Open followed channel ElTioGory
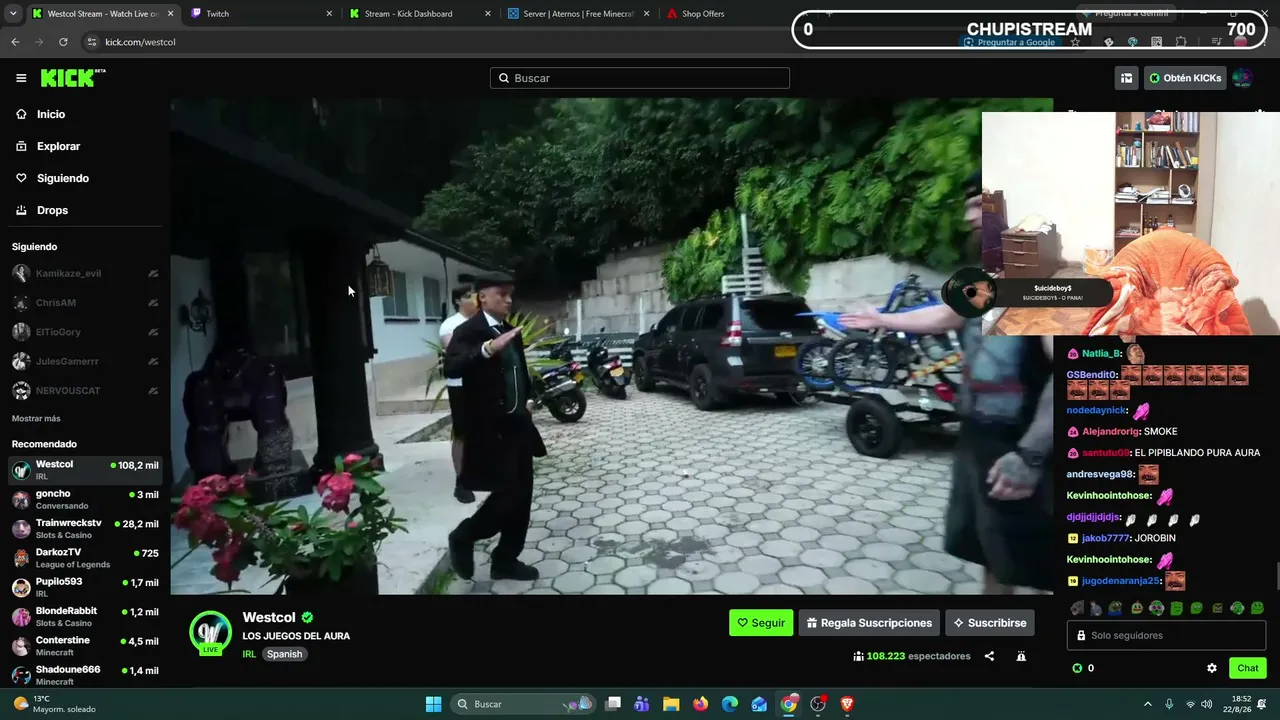This screenshot has width=1280, height=720. tap(85, 332)
